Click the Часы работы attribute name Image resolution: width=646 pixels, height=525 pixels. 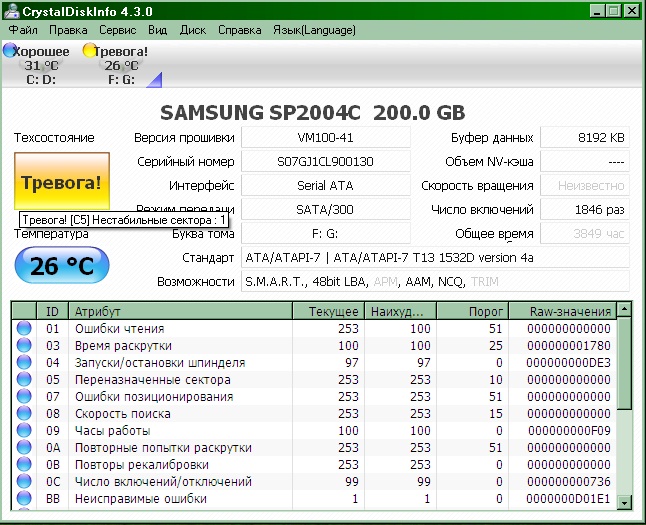[x=112, y=431]
